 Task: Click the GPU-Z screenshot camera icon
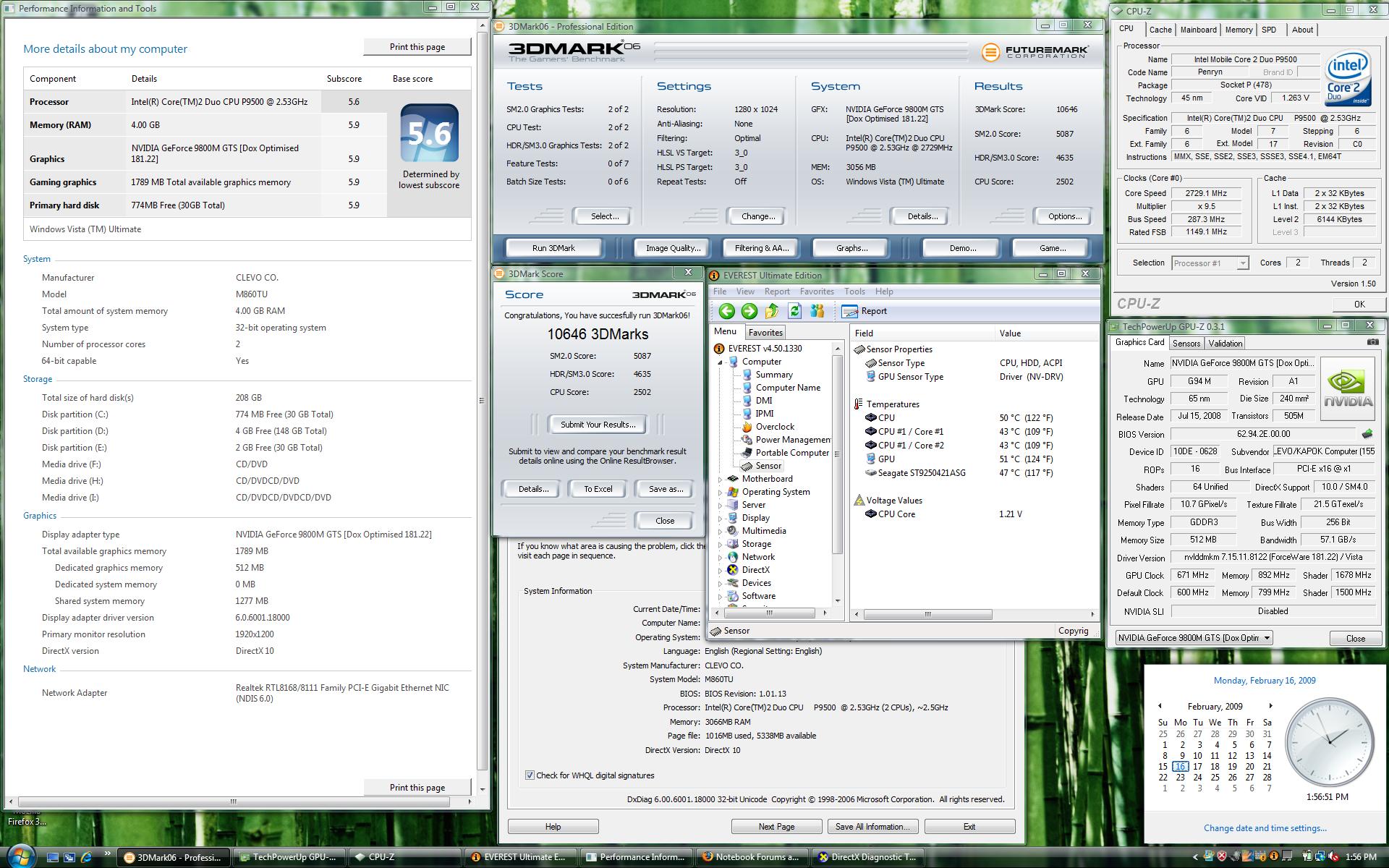tap(1372, 342)
